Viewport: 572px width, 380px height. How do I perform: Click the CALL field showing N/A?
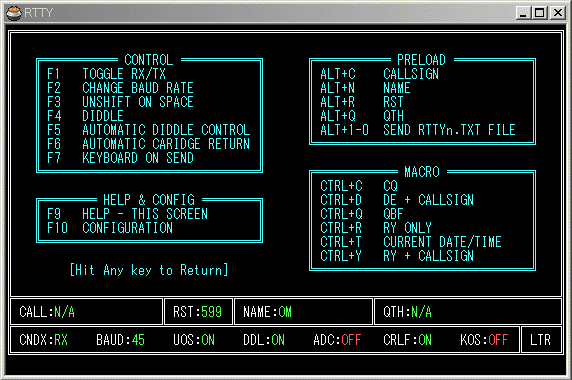pos(86,312)
